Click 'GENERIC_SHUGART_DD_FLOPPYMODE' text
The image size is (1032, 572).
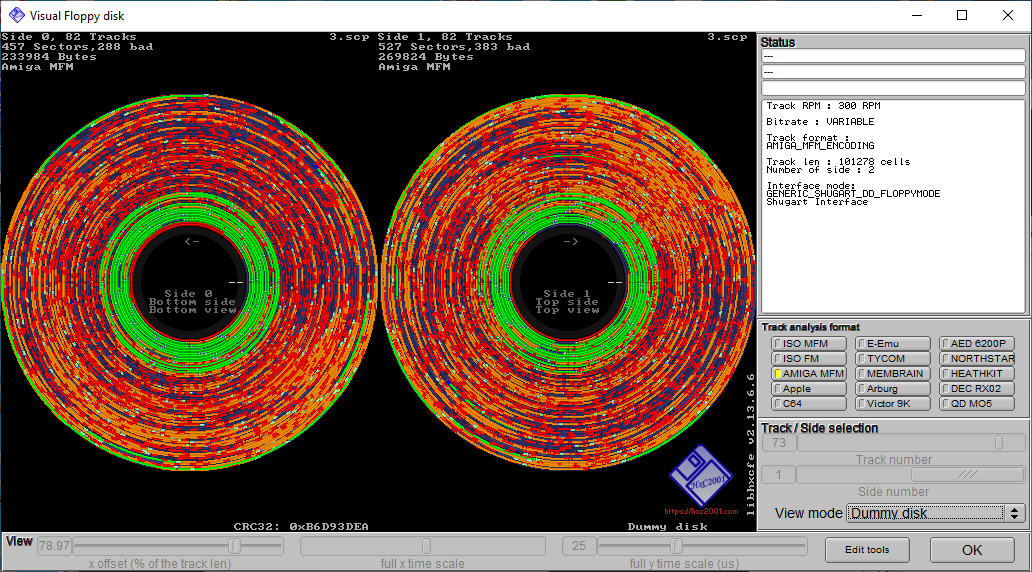(x=853, y=194)
